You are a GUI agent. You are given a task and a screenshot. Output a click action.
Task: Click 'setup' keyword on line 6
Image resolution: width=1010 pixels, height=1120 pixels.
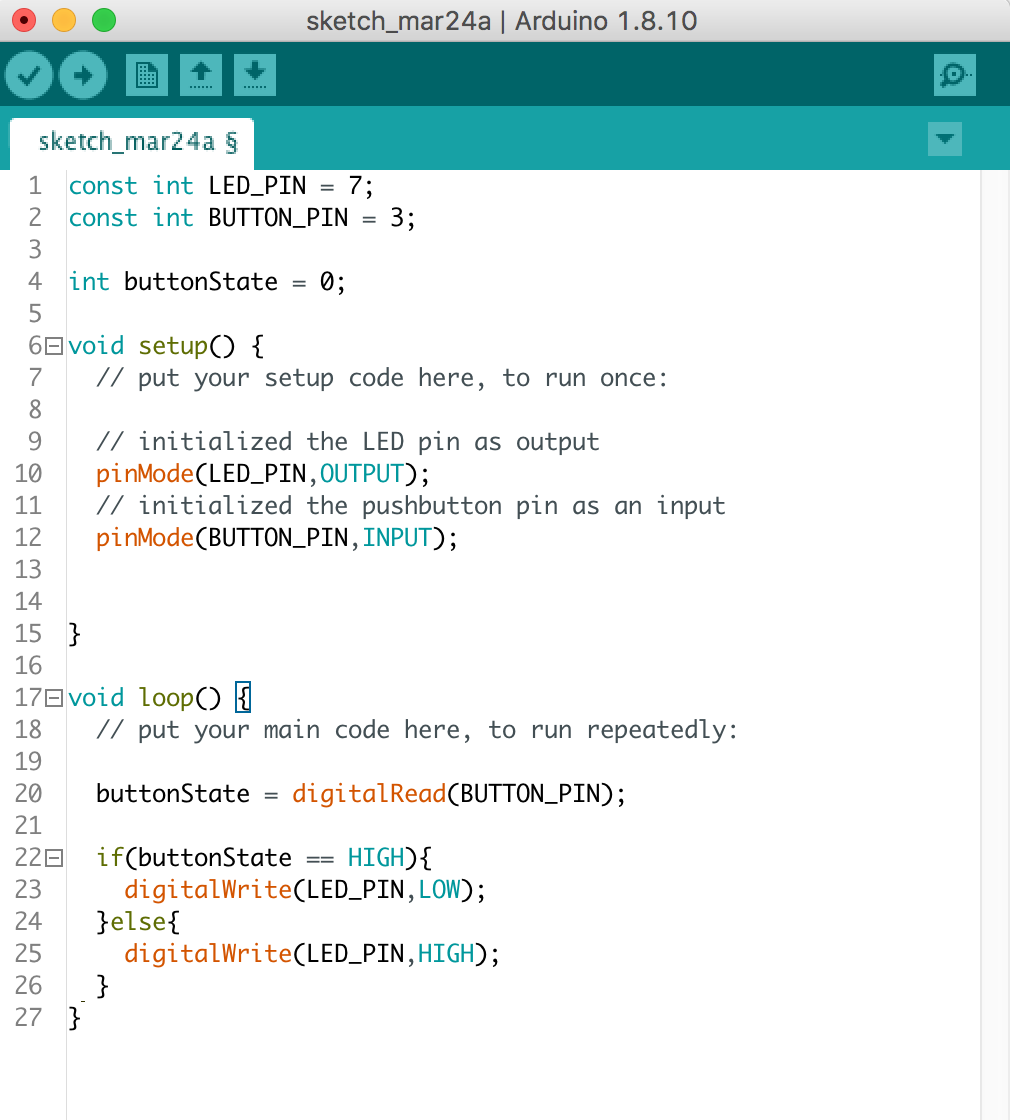click(x=173, y=347)
